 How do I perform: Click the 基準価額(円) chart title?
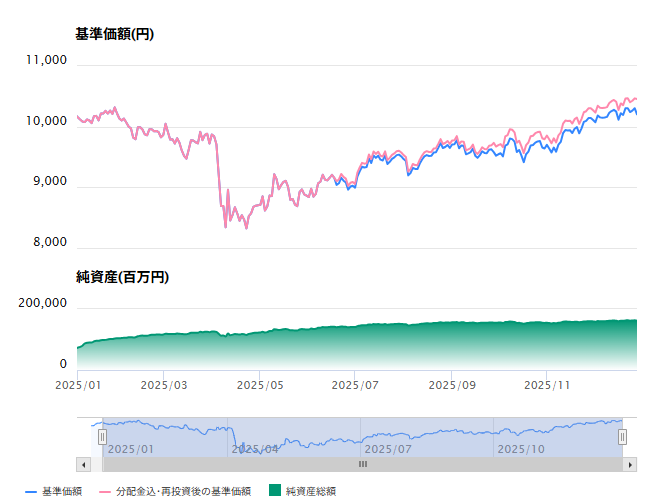(114, 34)
